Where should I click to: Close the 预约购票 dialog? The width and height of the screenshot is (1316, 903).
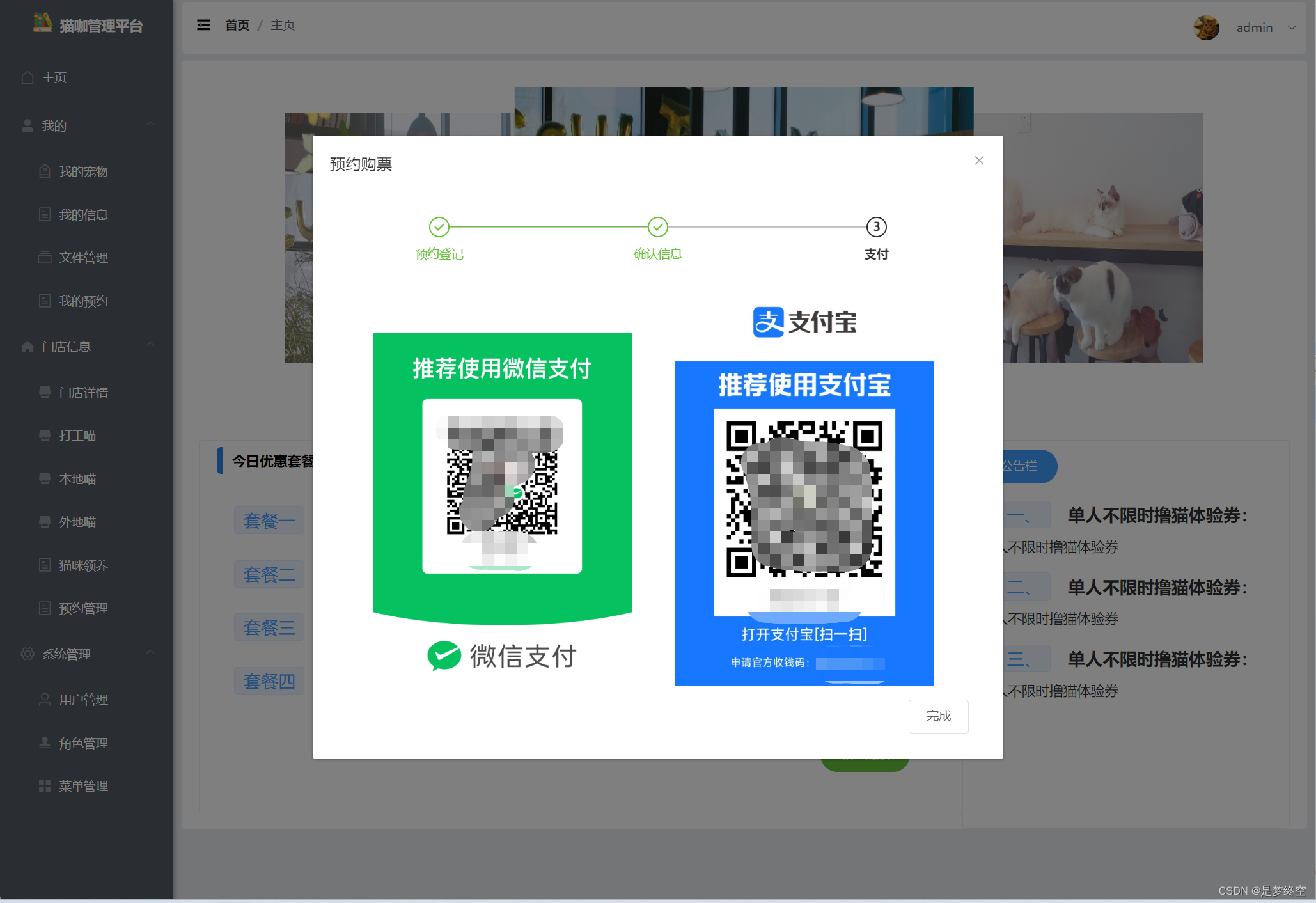click(979, 161)
